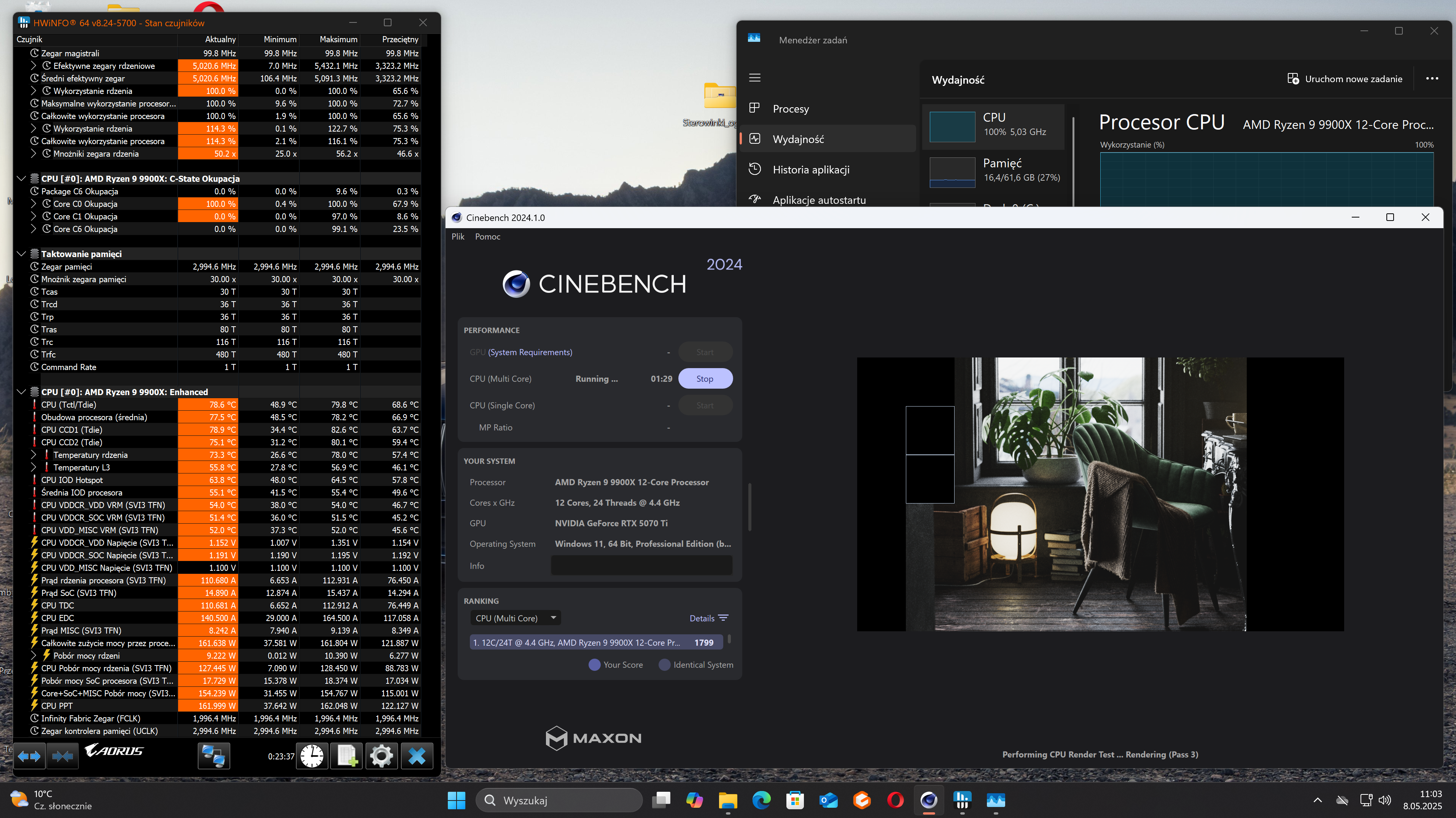Open volume control in system tray
Viewport: 1456px width, 818px height.
[1385, 800]
